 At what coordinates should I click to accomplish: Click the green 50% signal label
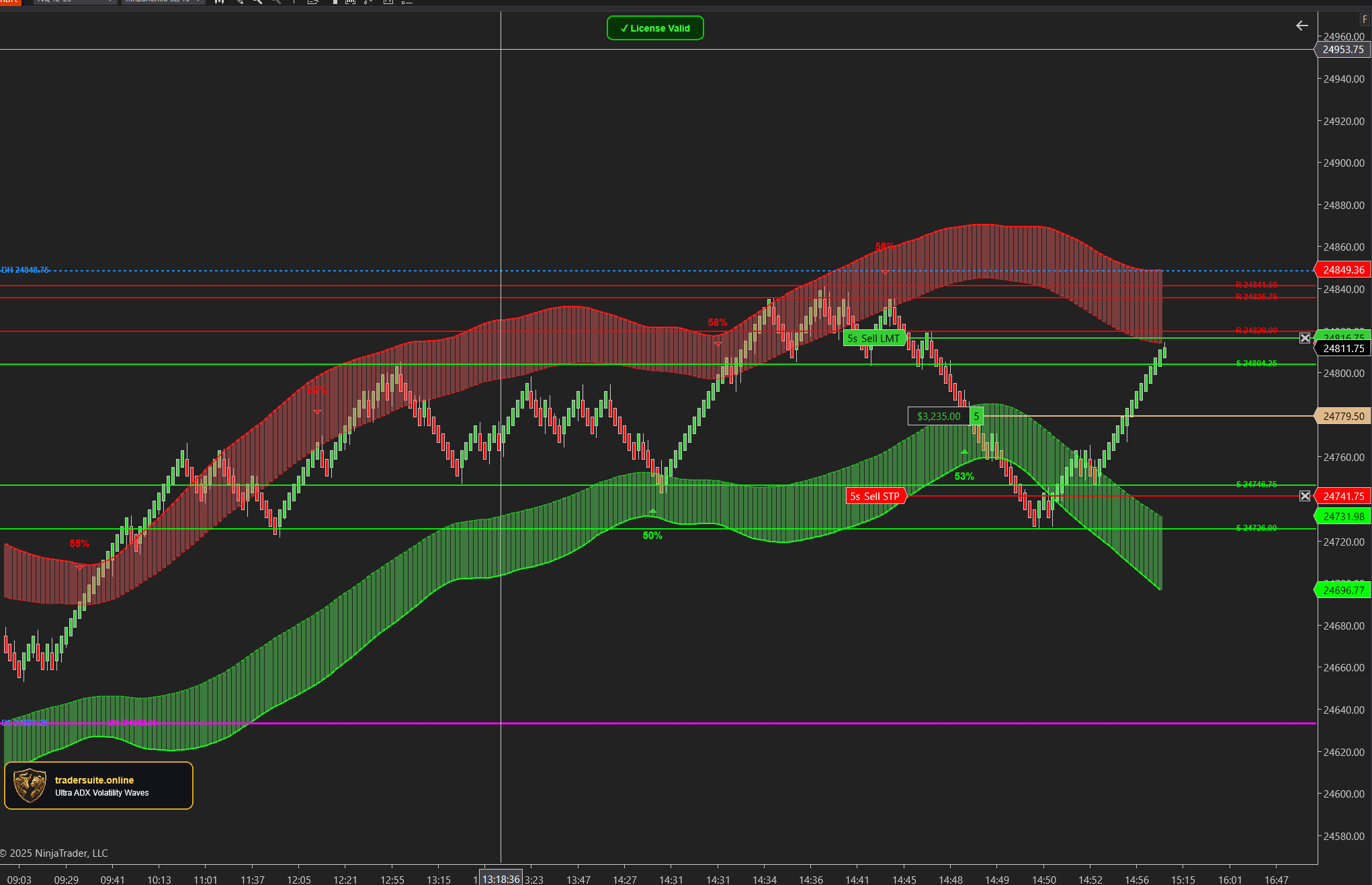[652, 536]
